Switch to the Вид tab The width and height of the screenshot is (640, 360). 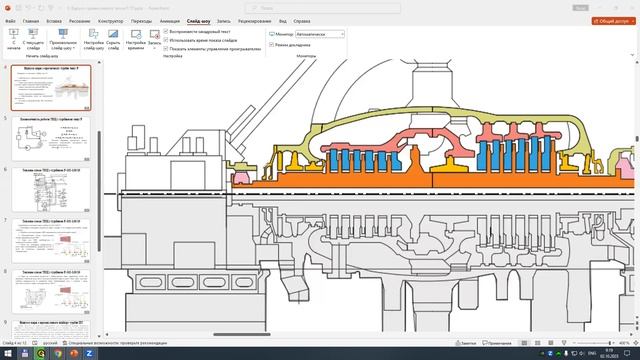(x=282, y=21)
